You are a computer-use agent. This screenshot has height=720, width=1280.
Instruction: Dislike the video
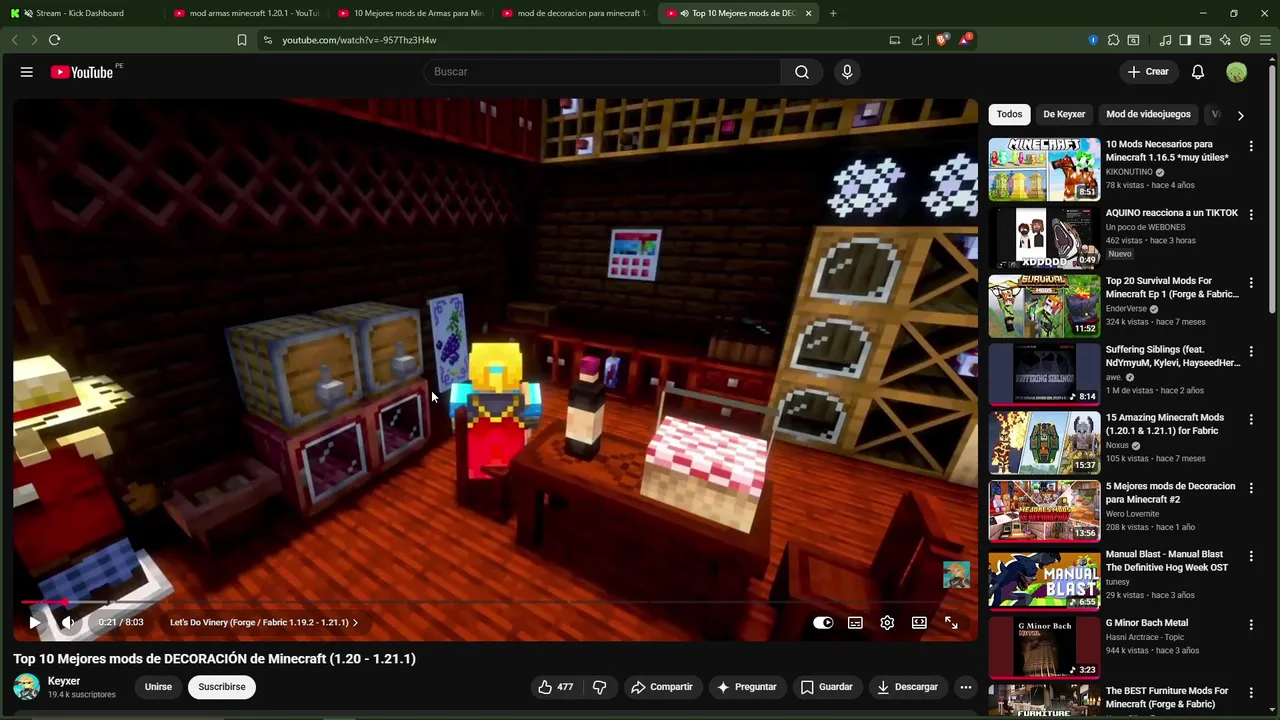599,687
